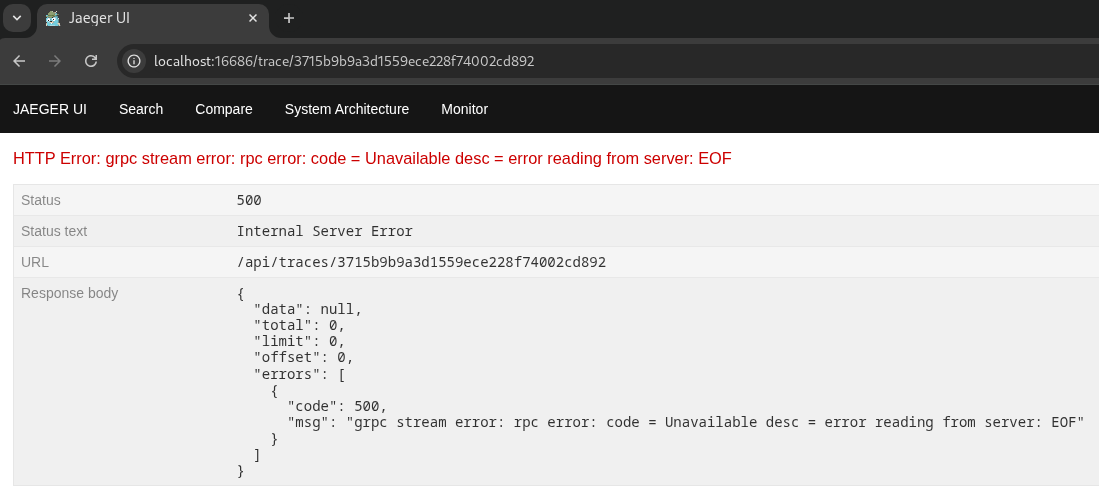Go to the Search menu item
The image size is (1099, 493).
coord(141,109)
